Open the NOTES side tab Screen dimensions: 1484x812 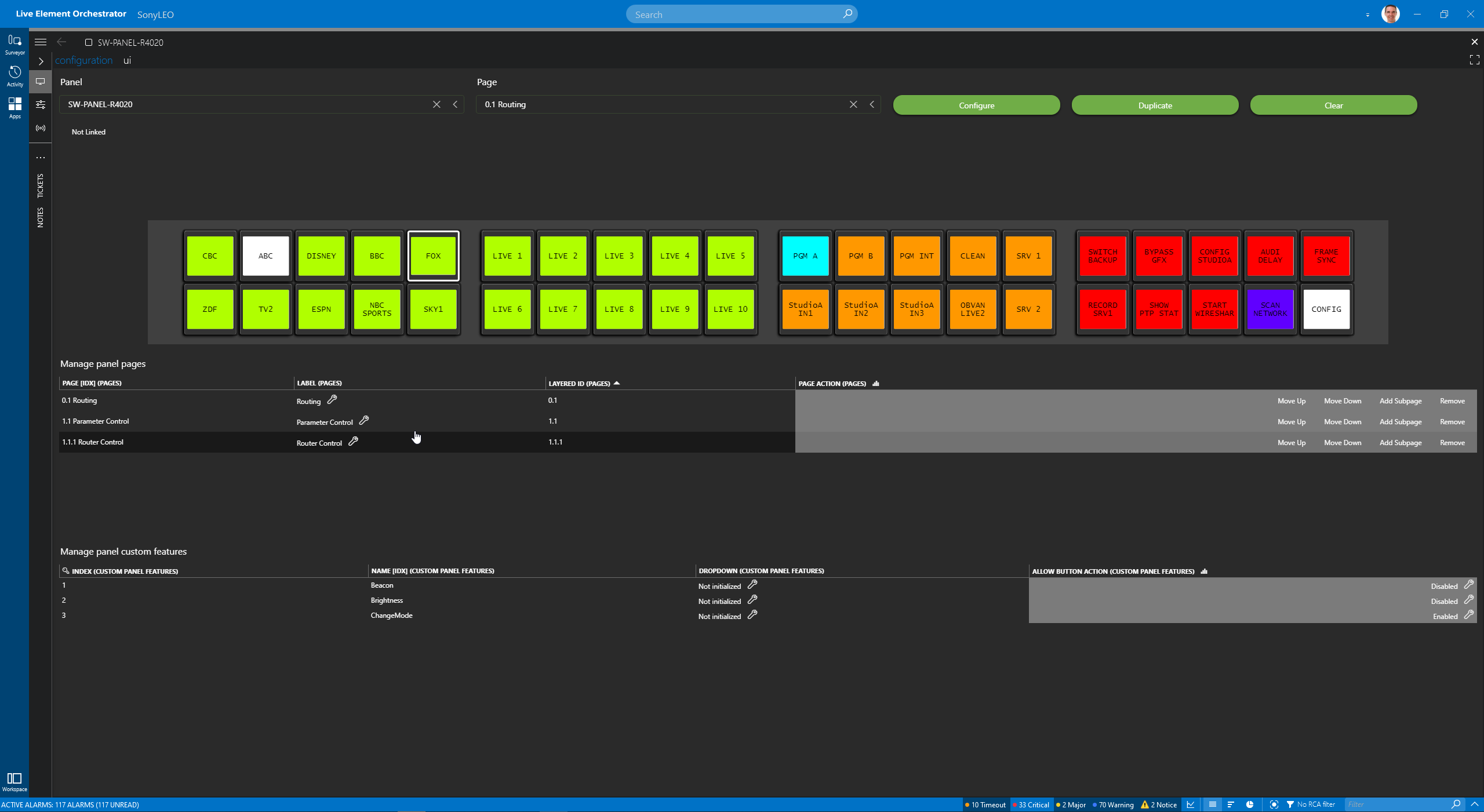point(40,217)
